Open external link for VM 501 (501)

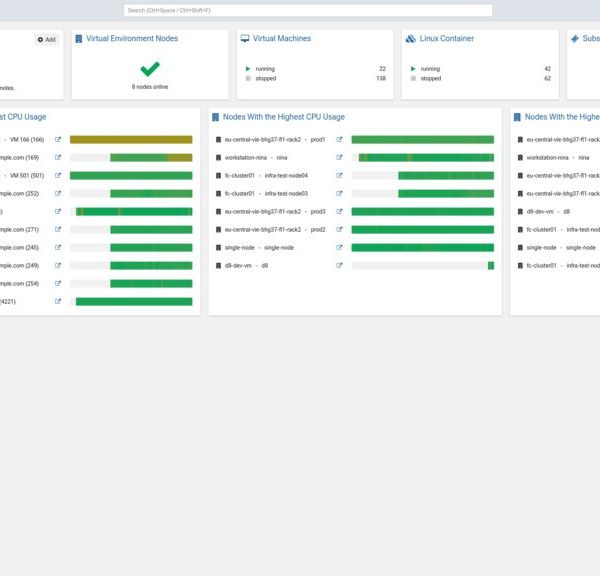(58, 175)
